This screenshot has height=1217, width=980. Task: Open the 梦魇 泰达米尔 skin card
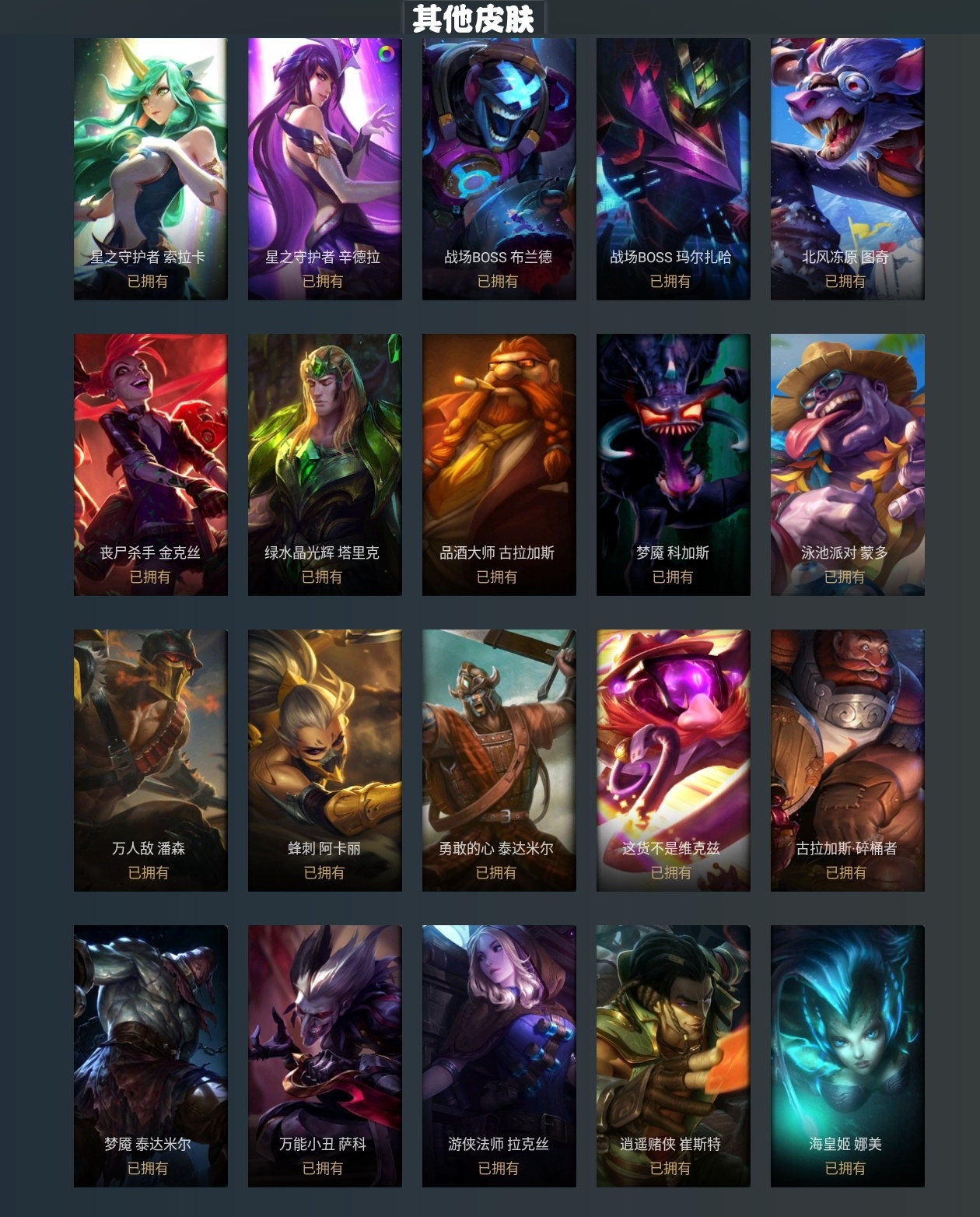pos(151,1056)
